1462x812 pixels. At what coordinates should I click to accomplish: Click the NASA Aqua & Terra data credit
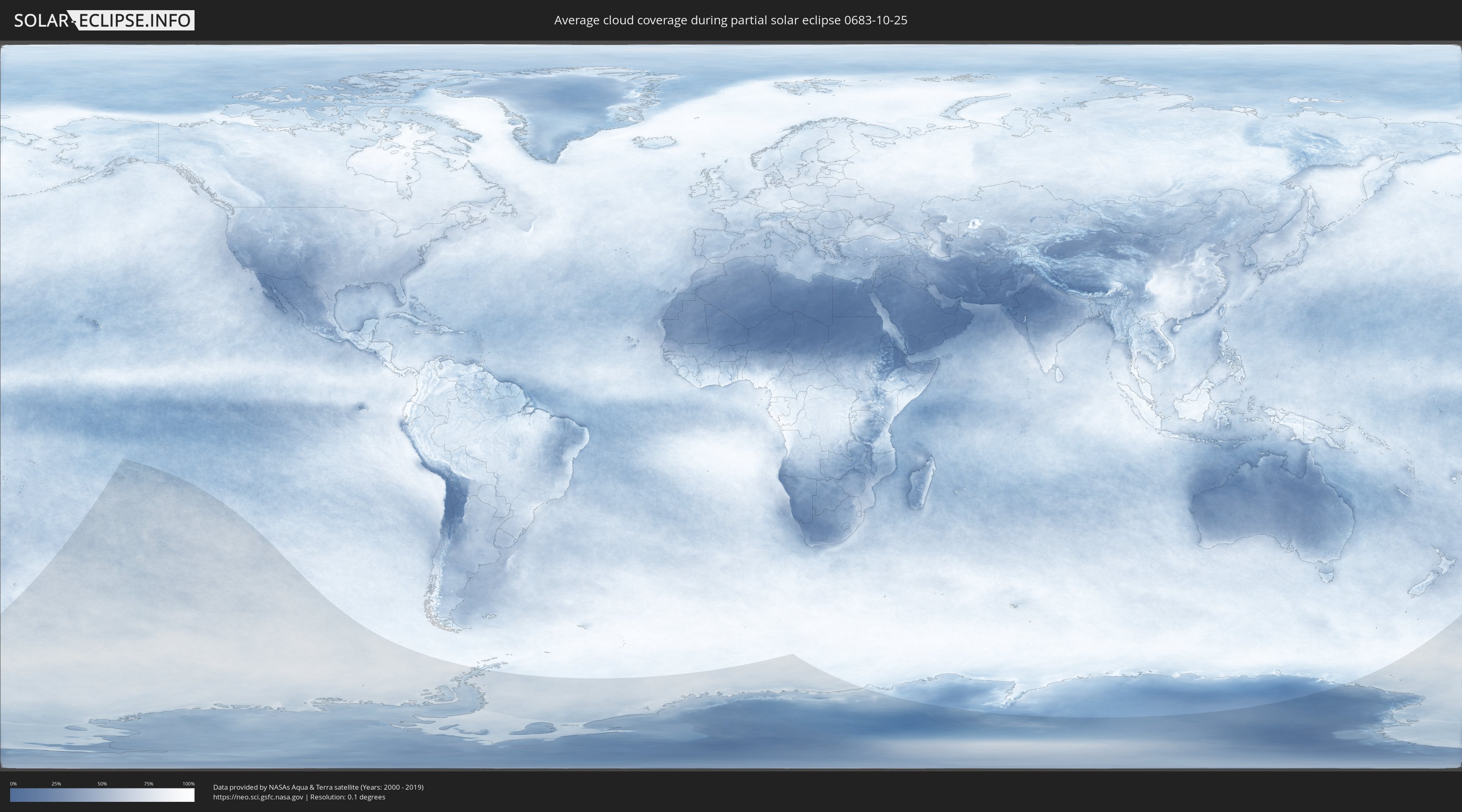point(318,787)
